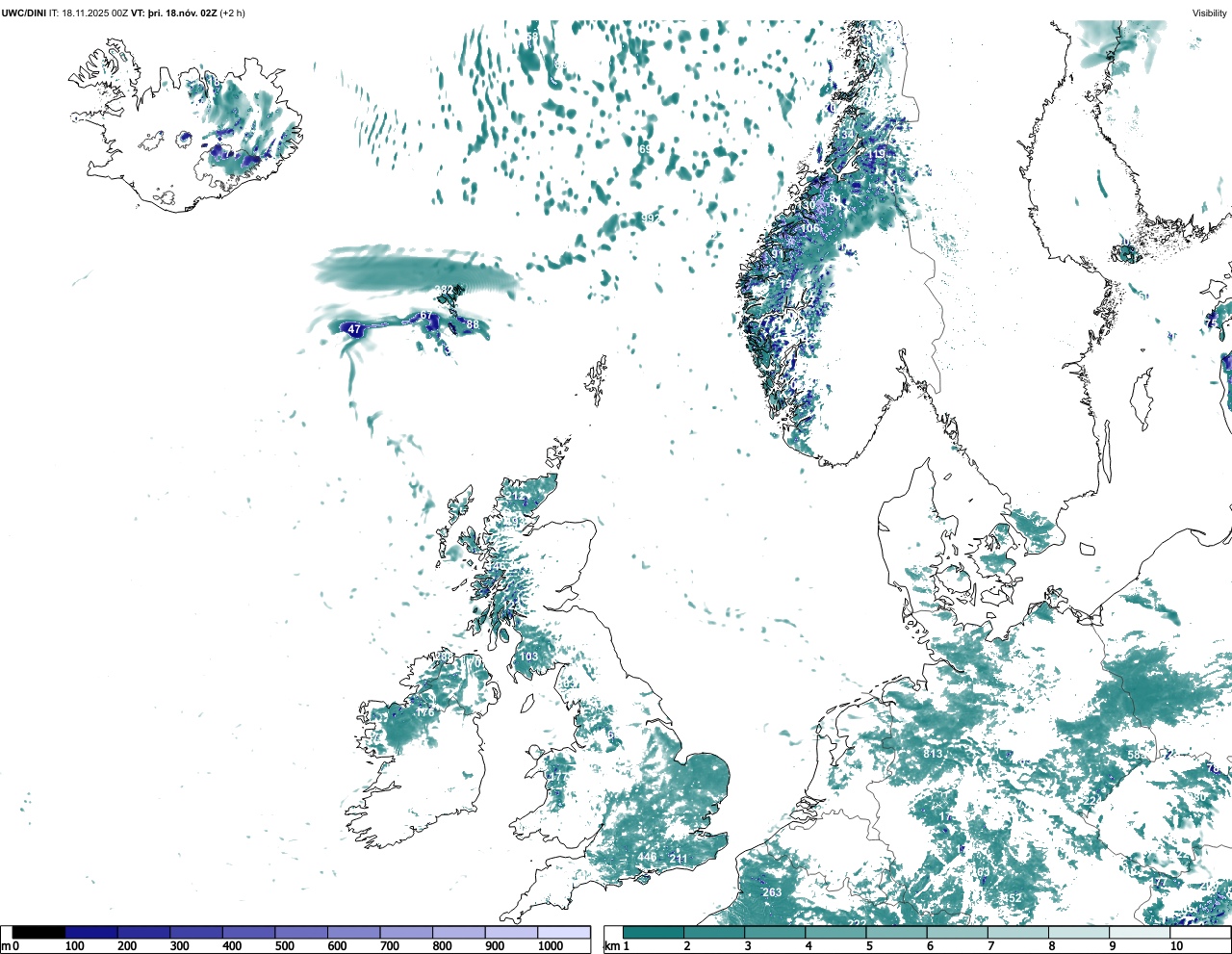Viewport: 1232px width, 954px height.
Task: Click the '(+2 h)' forecast offset text
Action: coord(232,13)
